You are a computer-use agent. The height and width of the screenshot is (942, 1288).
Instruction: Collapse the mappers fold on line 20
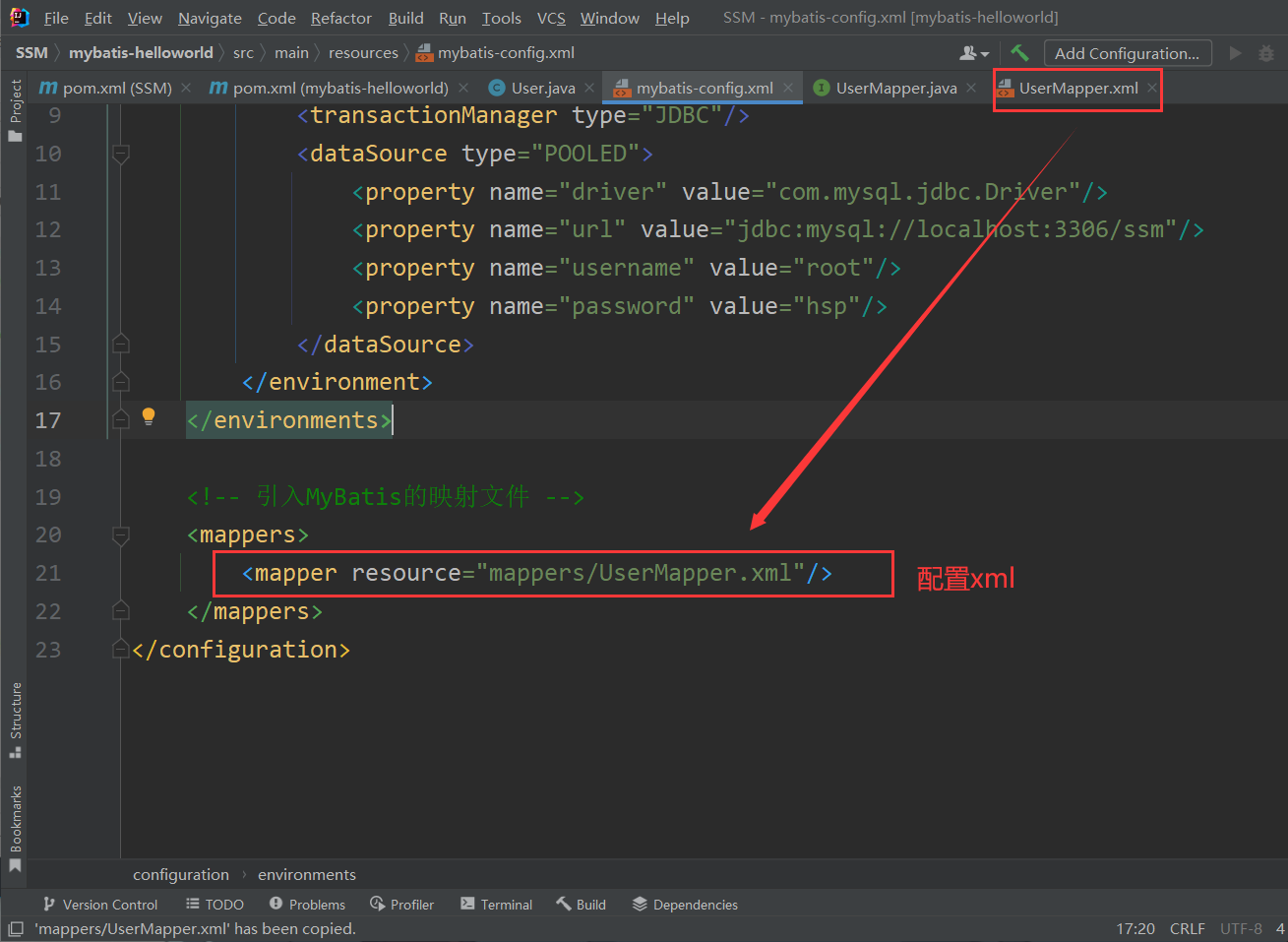point(121,535)
